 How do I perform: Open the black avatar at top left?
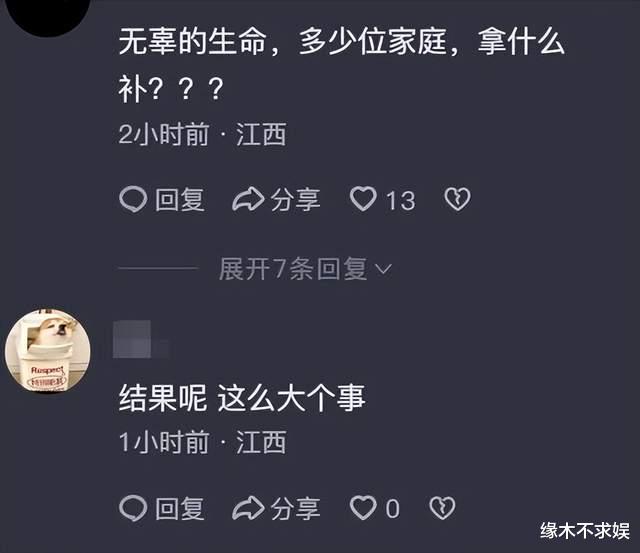coord(48,16)
